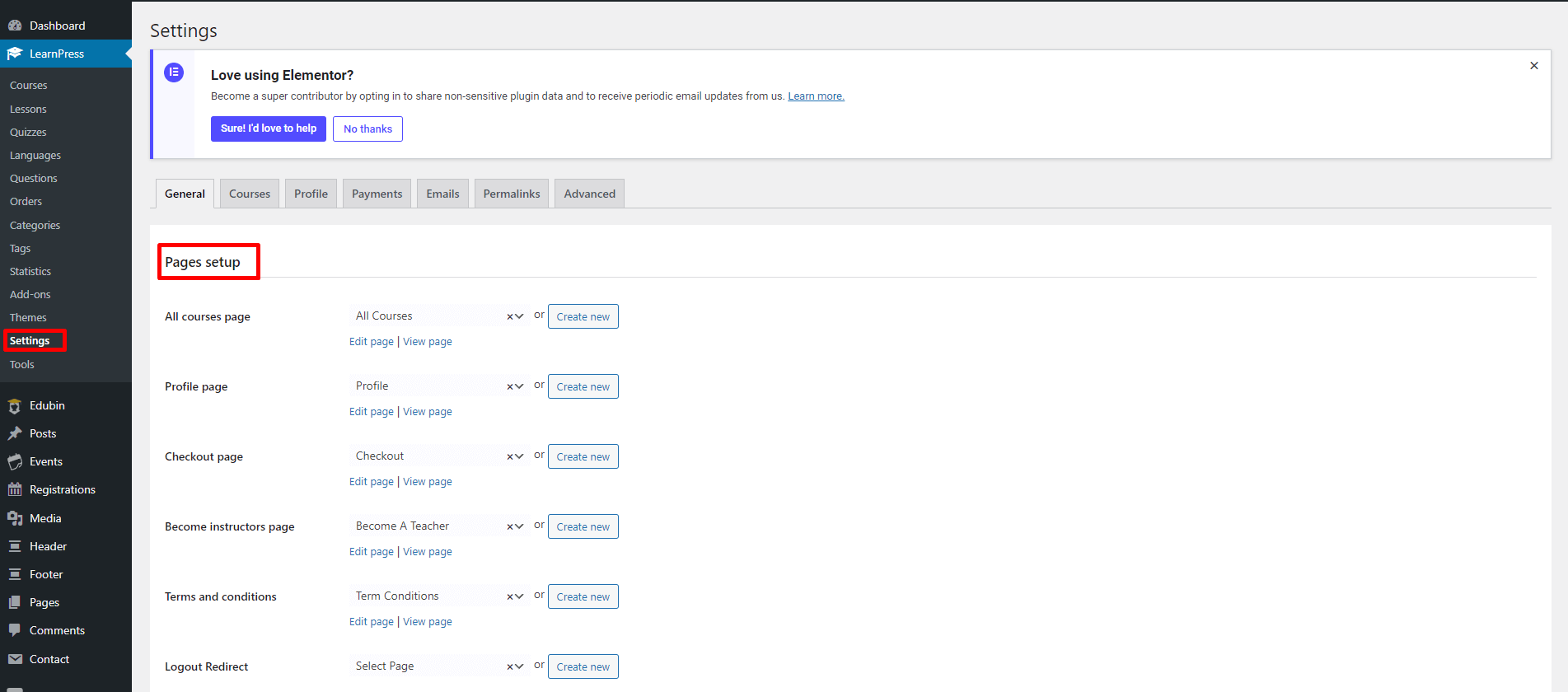Viewport: 1568px width, 692px height.
Task: Expand the All courses page dropdown
Action: click(x=520, y=316)
